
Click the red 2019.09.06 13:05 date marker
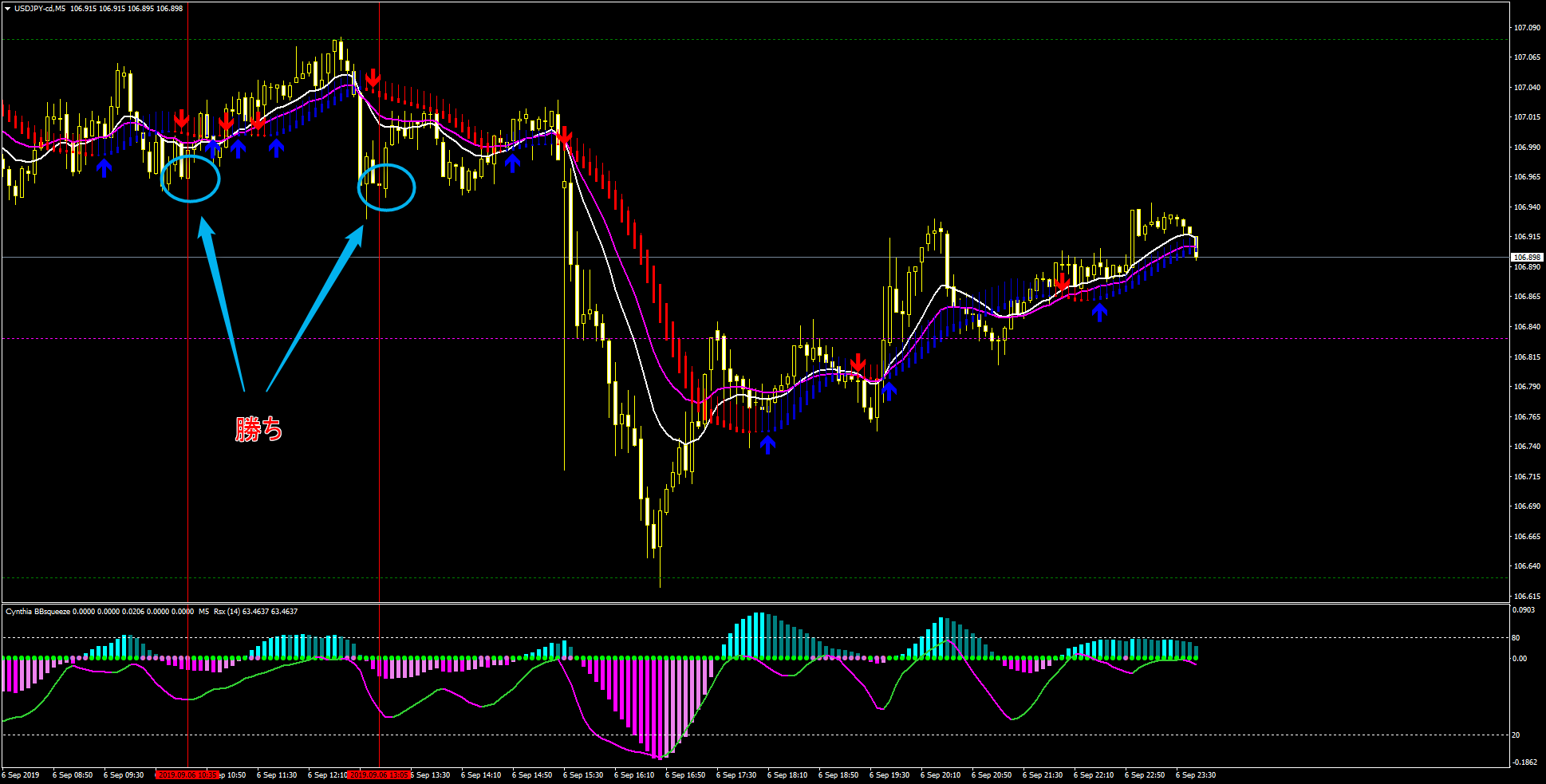click(380, 774)
